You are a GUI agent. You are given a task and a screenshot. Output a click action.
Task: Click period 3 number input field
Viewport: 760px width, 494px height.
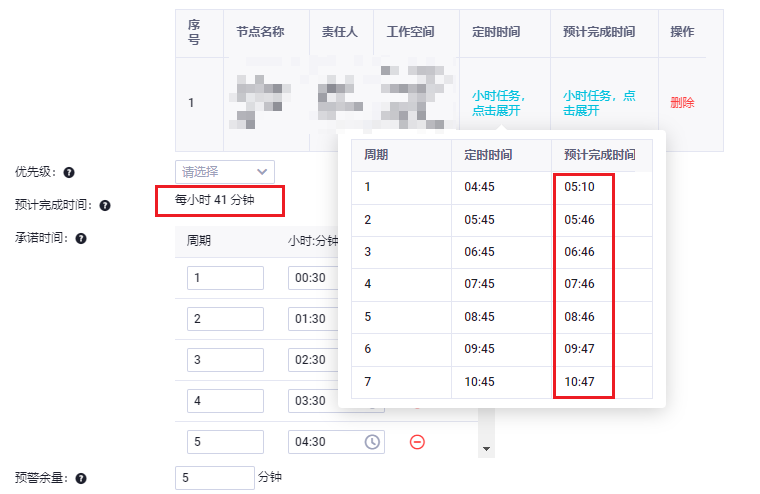[225, 360]
